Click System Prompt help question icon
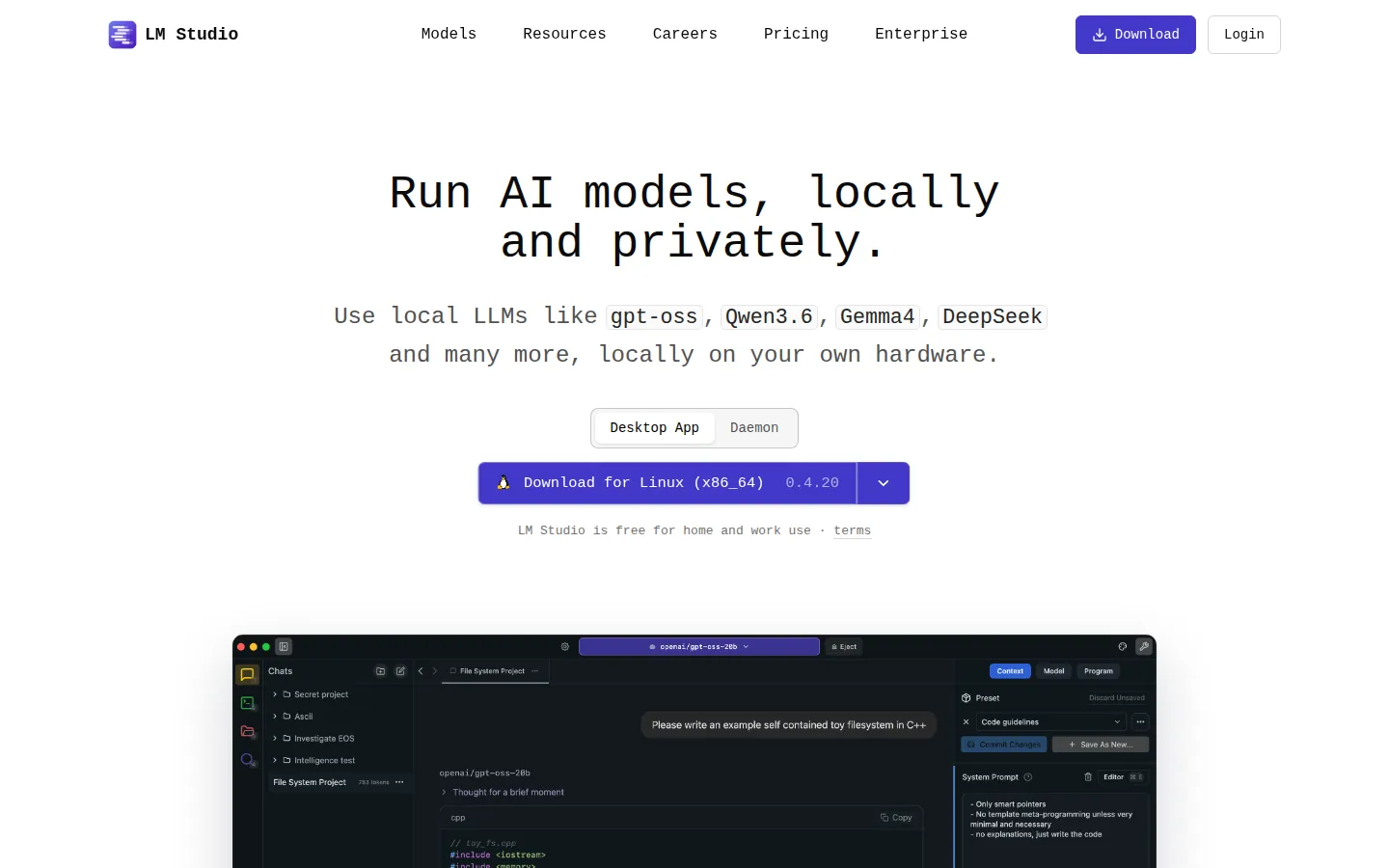Screen dimensions: 1389x868 pyautogui.click(x=1028, y=777)
